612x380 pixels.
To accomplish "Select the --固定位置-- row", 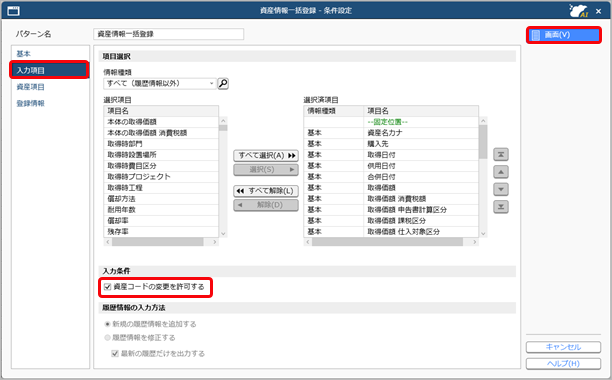I will click(x=391, y=122).
